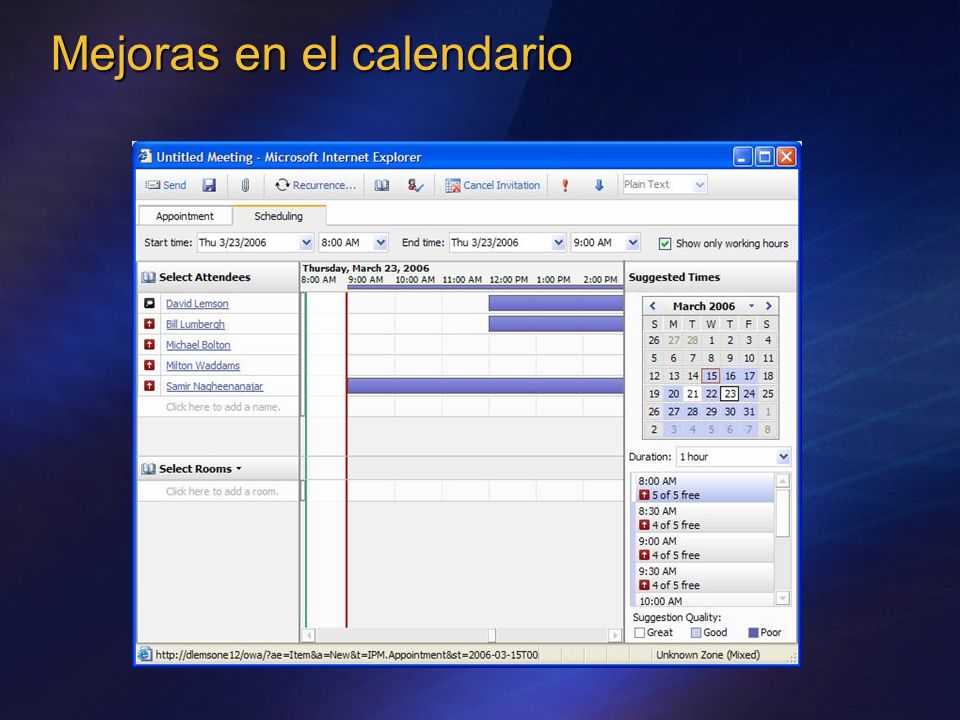Open the end date dropdown
The width and height of the screenshot is (960, 720).
pyautogui.click(x=558, y=242)
